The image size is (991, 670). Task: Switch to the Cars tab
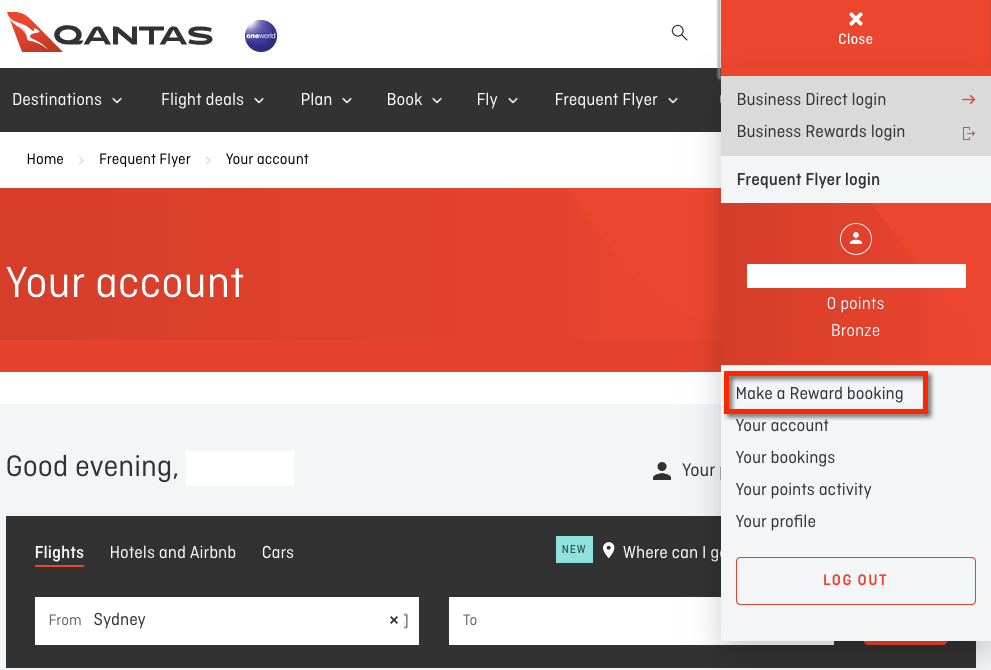pos(277,552)
